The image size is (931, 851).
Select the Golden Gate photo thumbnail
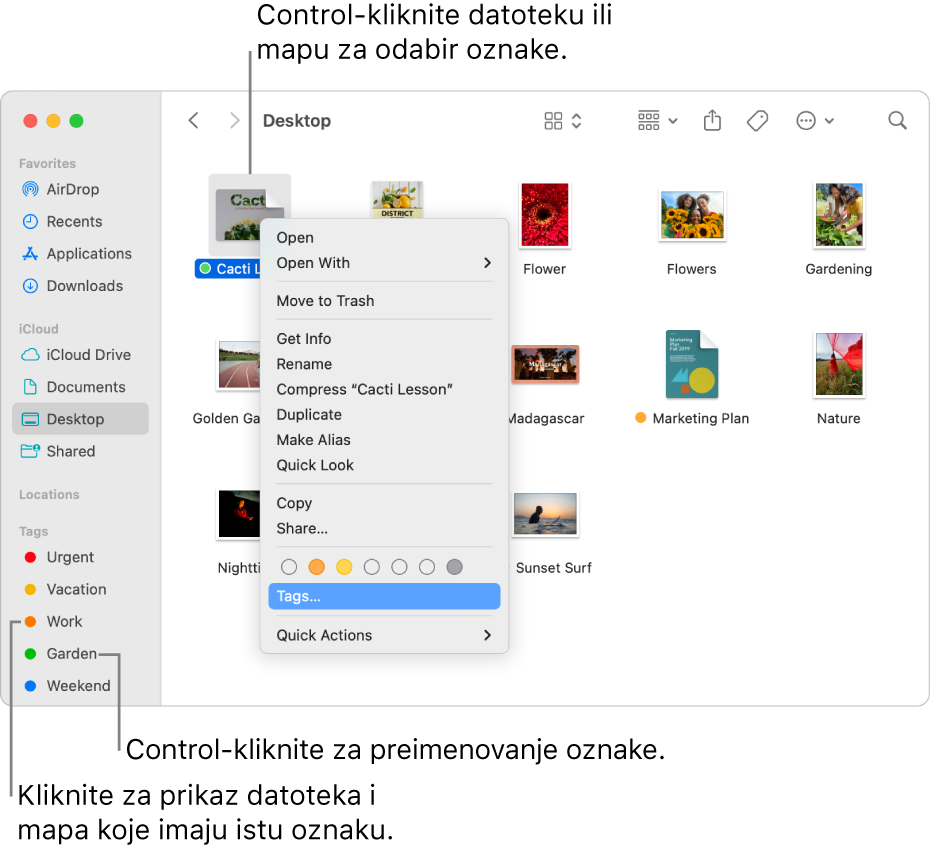pyautogui.click(x=238, y=365)
